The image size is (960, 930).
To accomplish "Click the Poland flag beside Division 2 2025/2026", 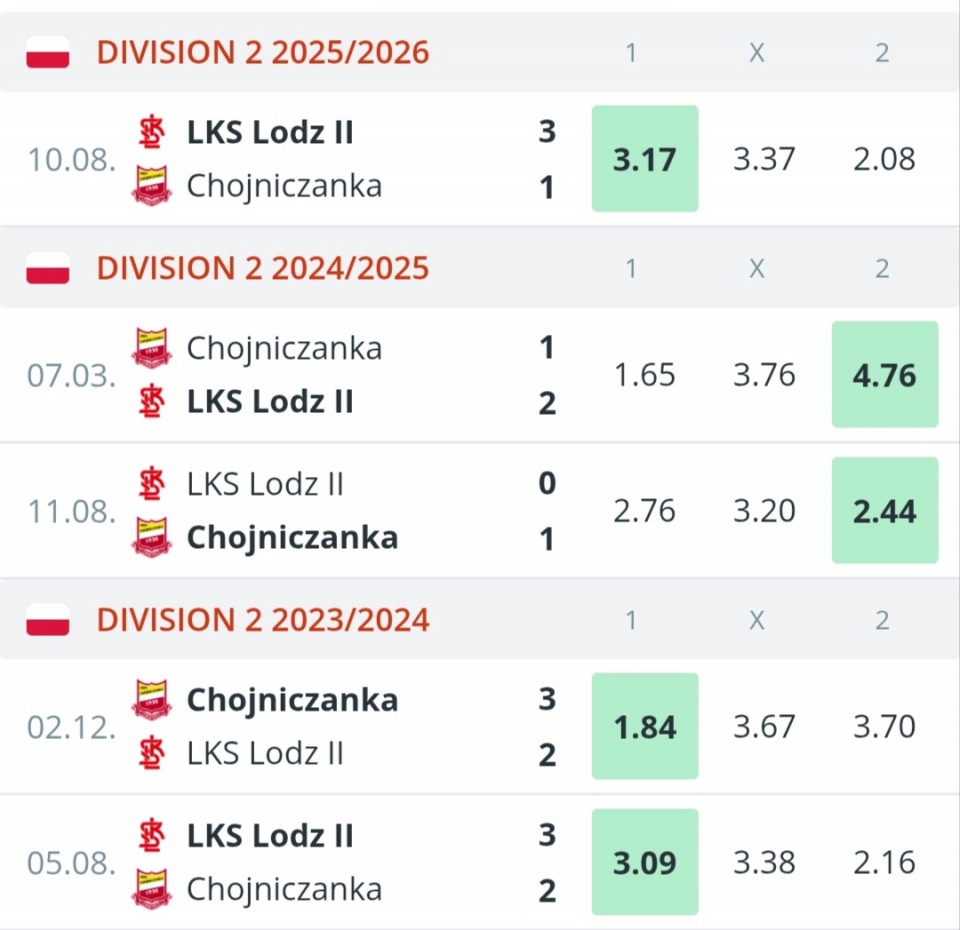I will [47, 52].
